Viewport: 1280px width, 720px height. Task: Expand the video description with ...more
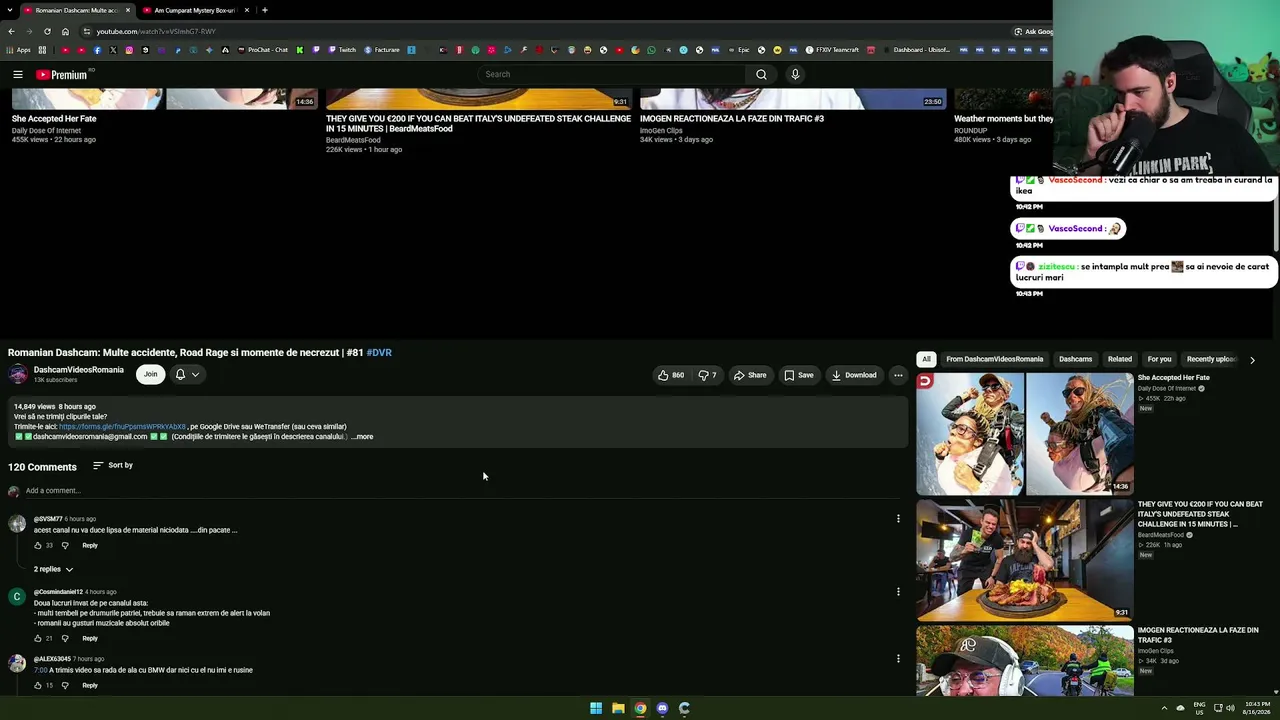click(x=362, y=437)
